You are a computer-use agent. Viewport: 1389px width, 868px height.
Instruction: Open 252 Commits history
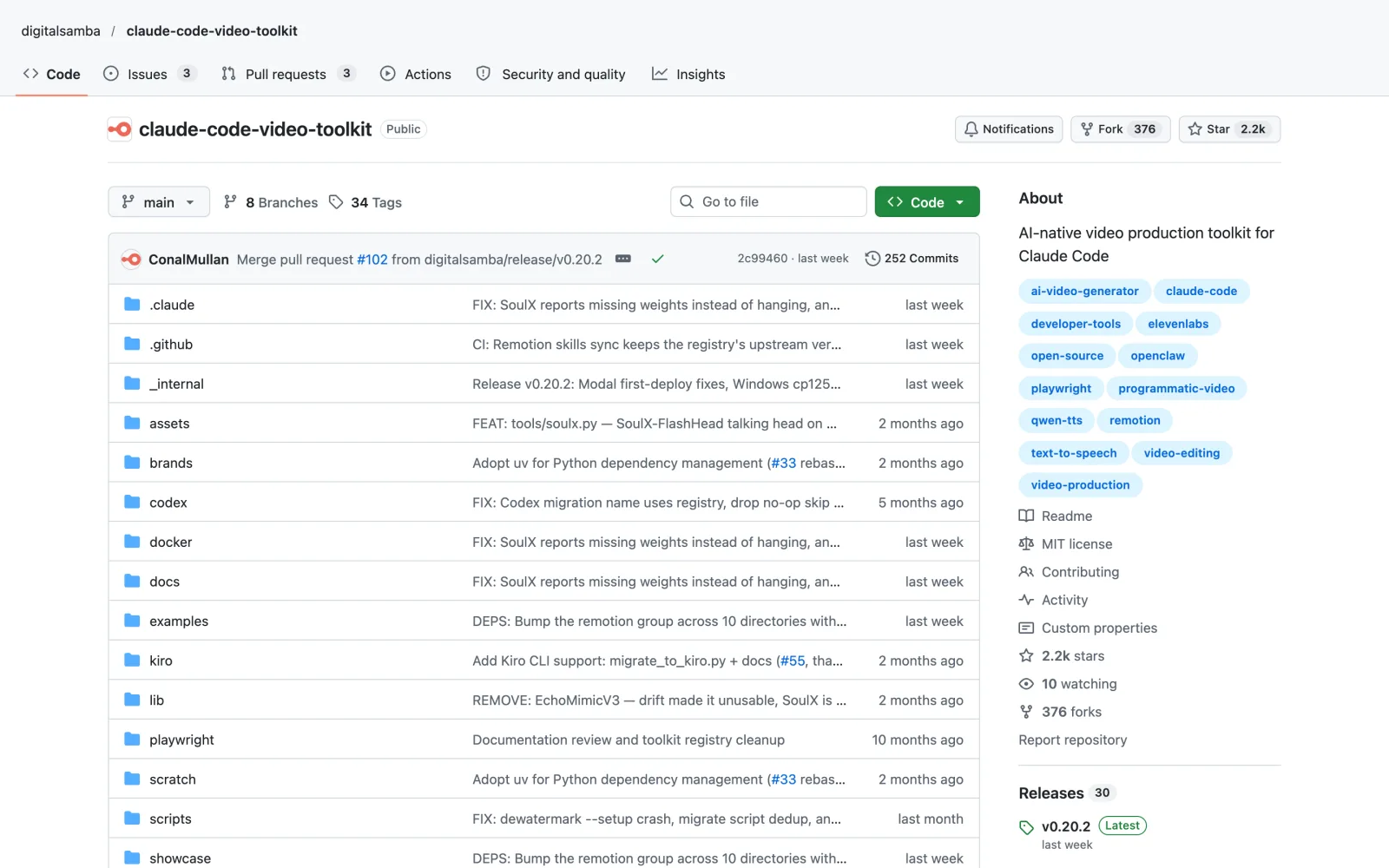tap(912, 259)
